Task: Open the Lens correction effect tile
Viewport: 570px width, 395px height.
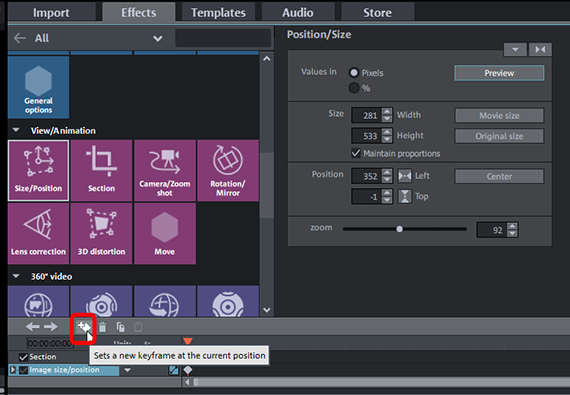Action: tap(39, 234)
